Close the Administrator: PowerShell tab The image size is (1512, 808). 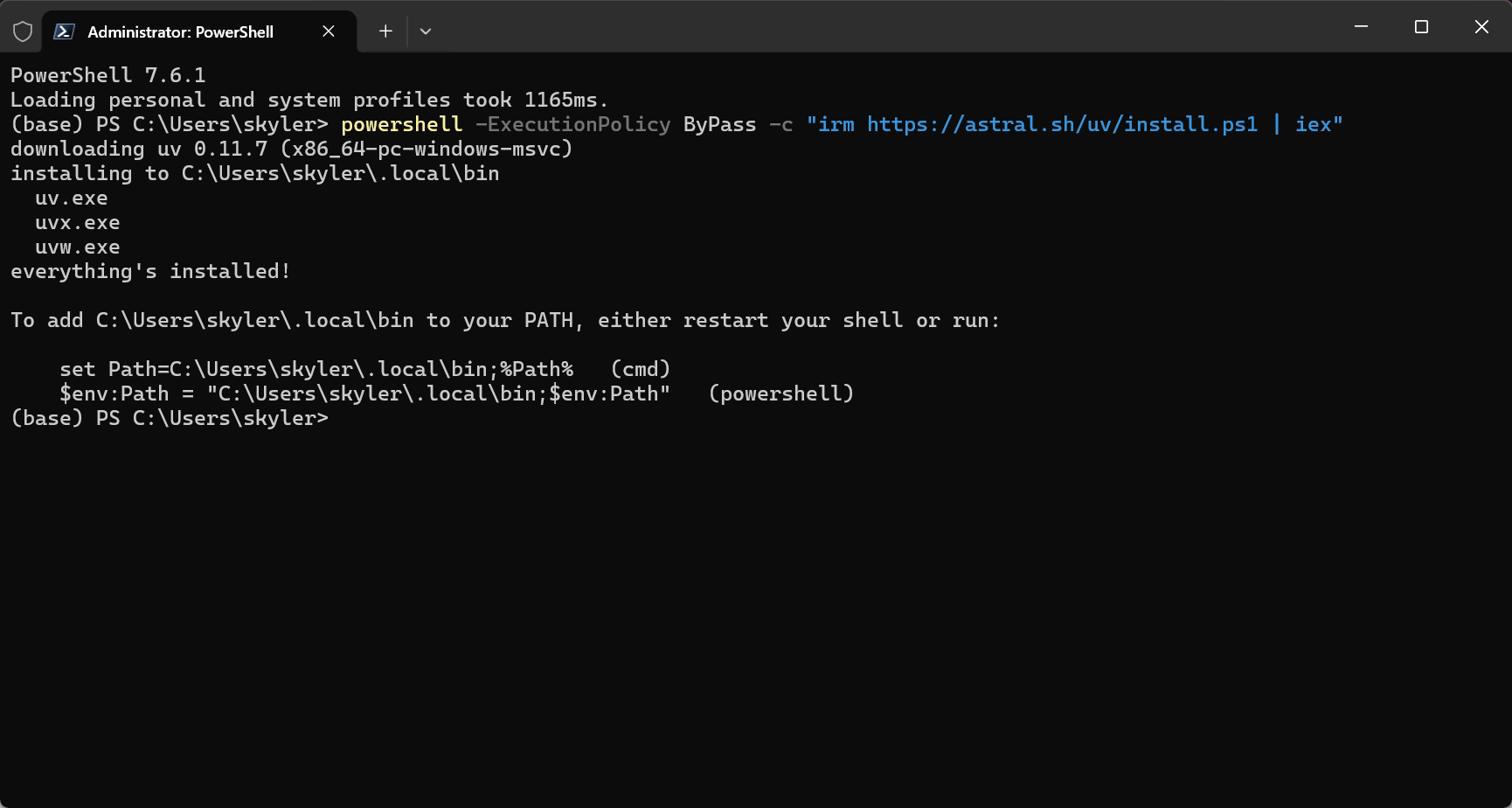[329, 31]
